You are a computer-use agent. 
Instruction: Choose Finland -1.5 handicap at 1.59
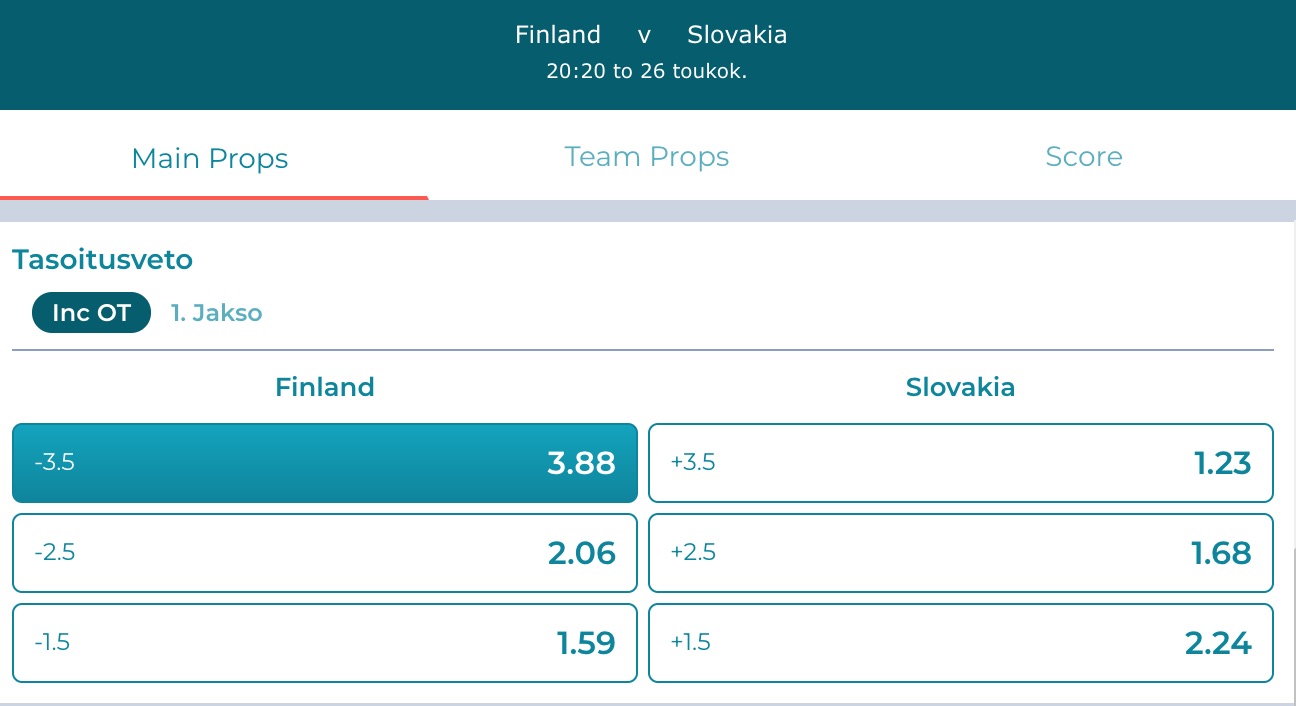(x=324, y=642)
